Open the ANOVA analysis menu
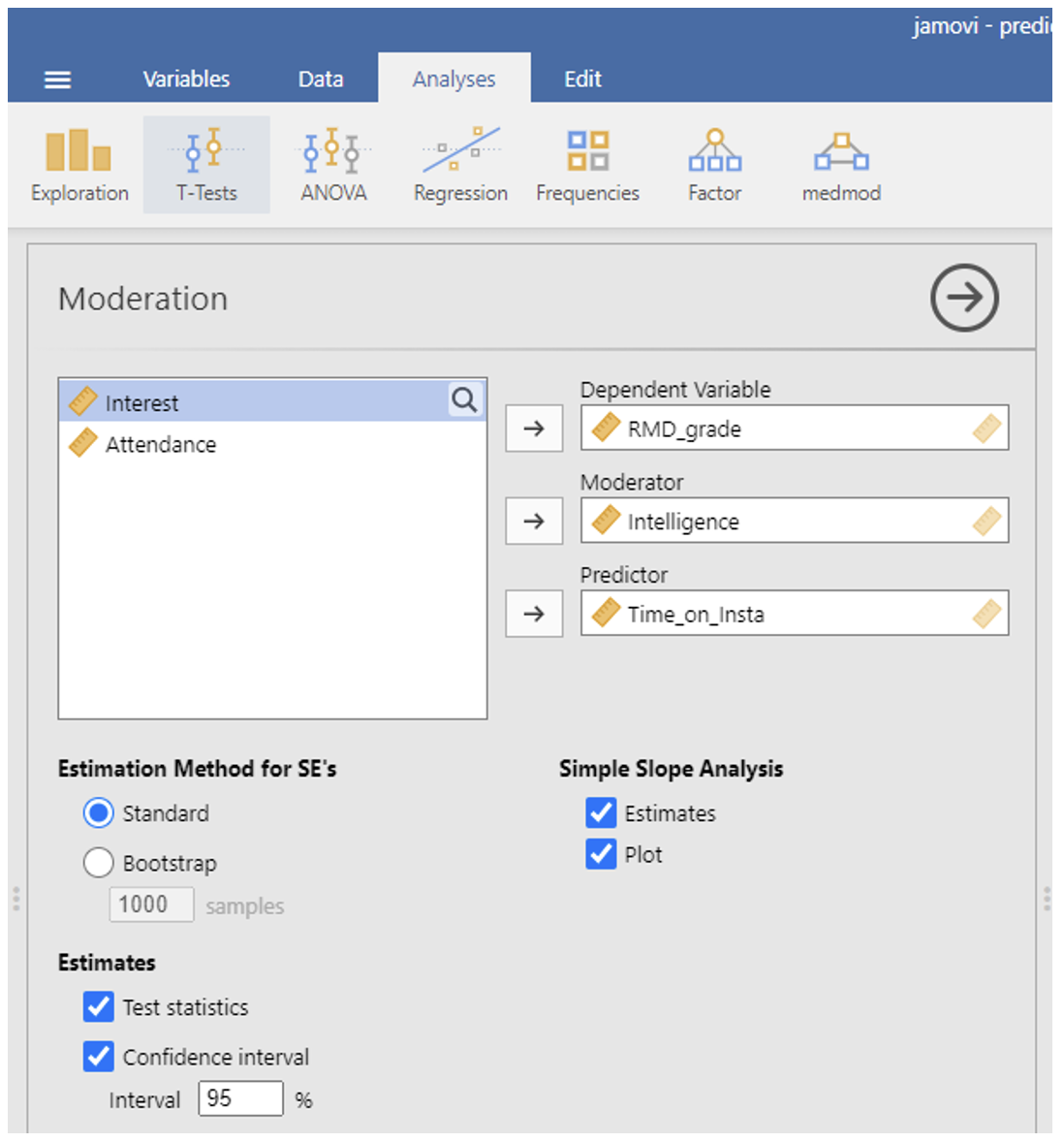 click(333, 166)
